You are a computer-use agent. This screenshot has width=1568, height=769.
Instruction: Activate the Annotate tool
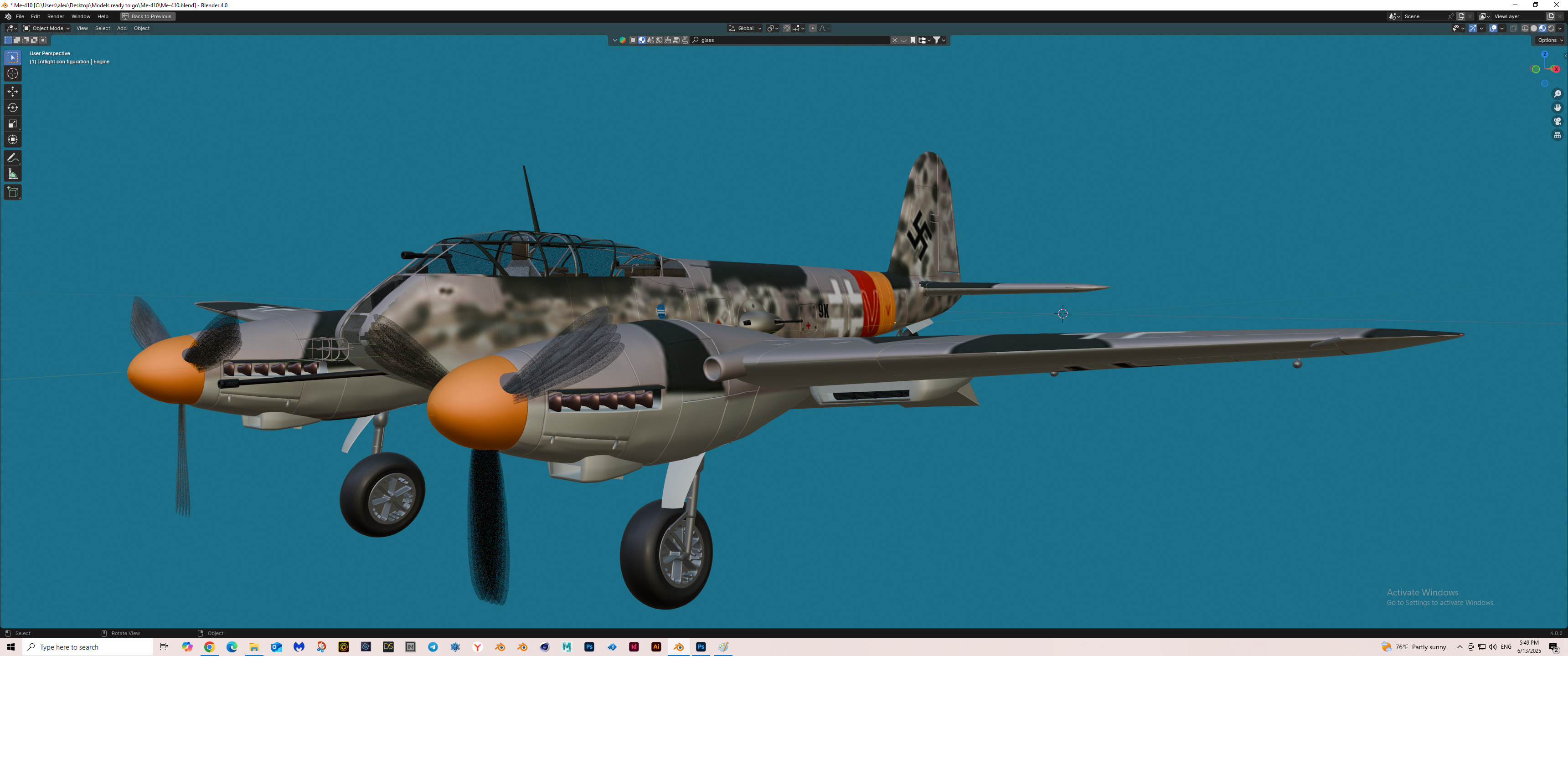click(x=13, y=158)
